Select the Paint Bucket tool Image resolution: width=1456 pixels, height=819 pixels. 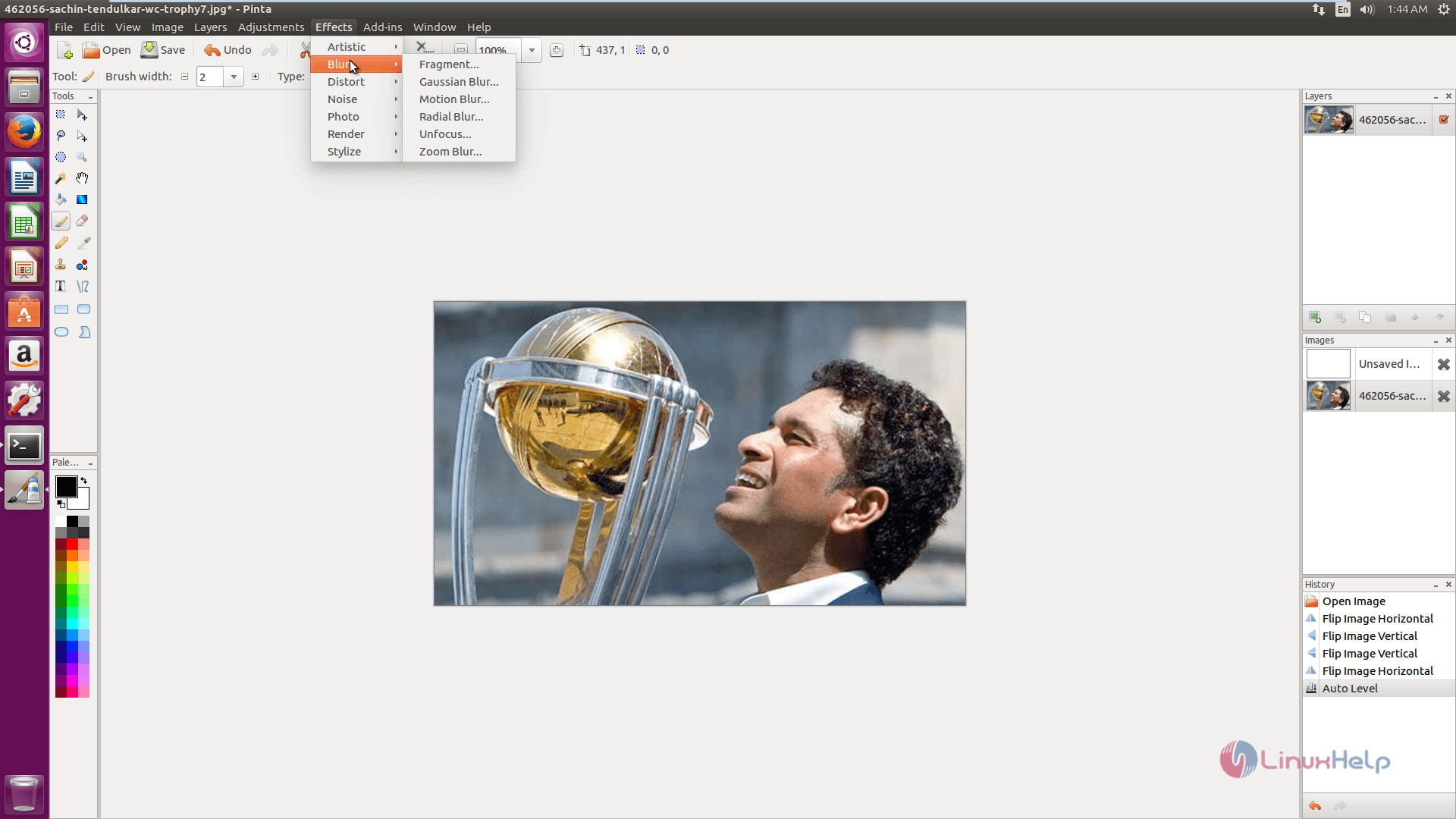pos(61,199)
